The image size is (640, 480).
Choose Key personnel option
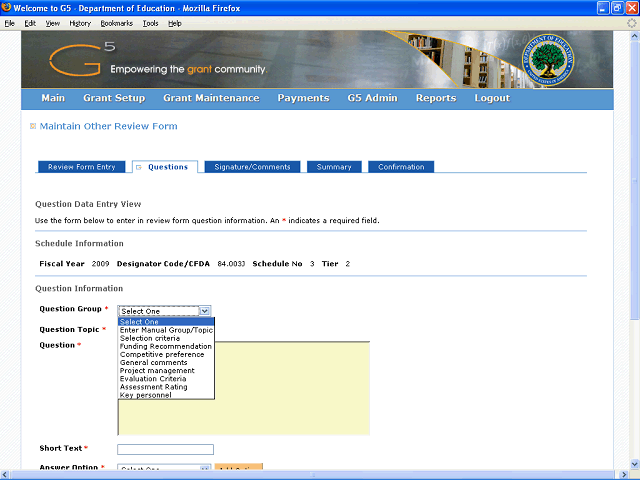click(x=166, y=395)
